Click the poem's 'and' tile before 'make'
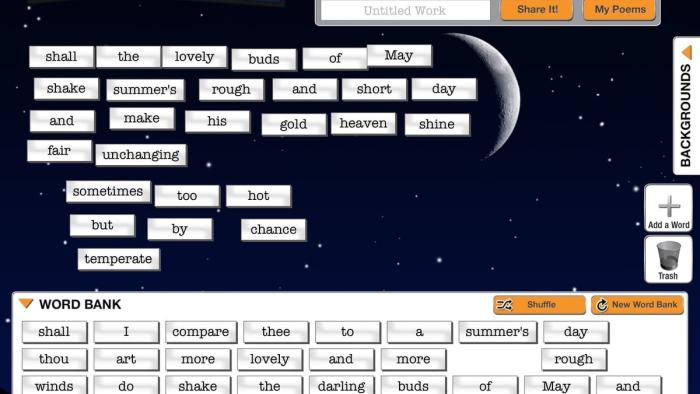This screenshot has height=394, width=700. pyautogui.click(x=62, y=121)
